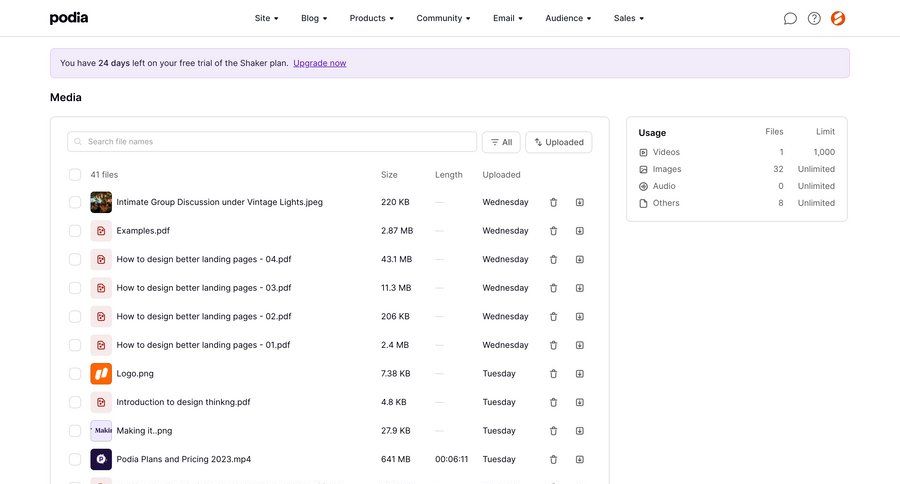The width and height of the screenshot is (900, 484).
Task: Expand the Blog dropdown menu
Action: click(x=314, y=18)
